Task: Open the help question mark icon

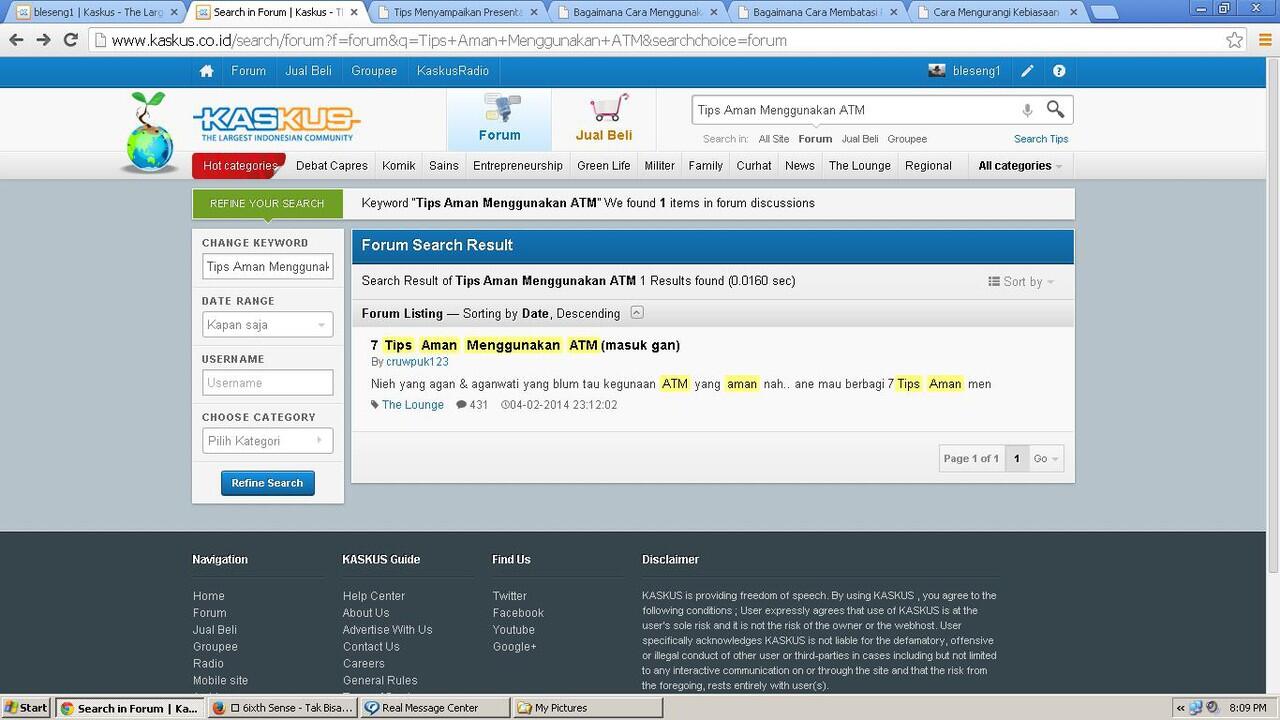Action: 1059,71
